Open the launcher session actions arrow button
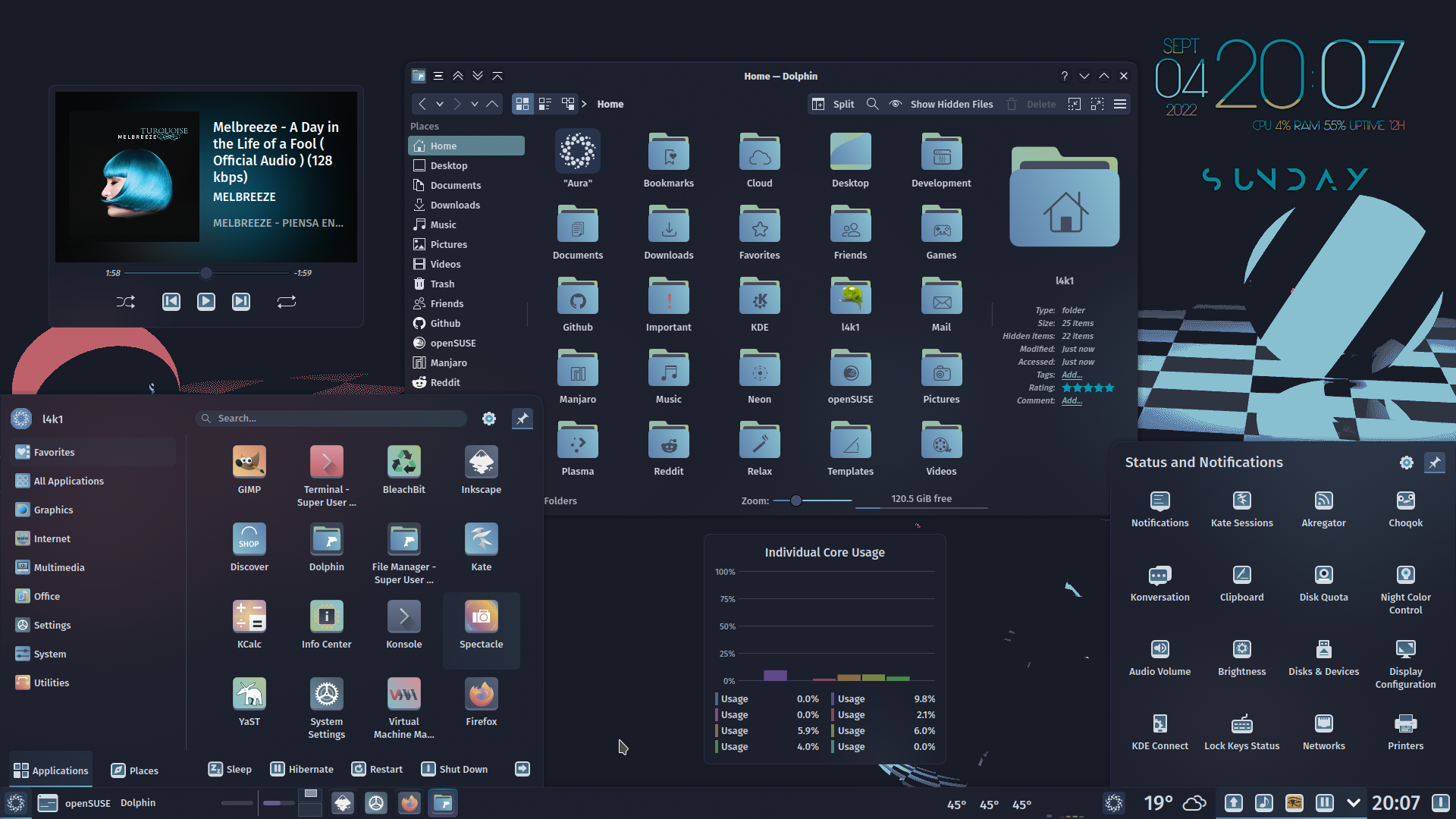Viewport: 1456px width, 819px height. click(522, 769)
